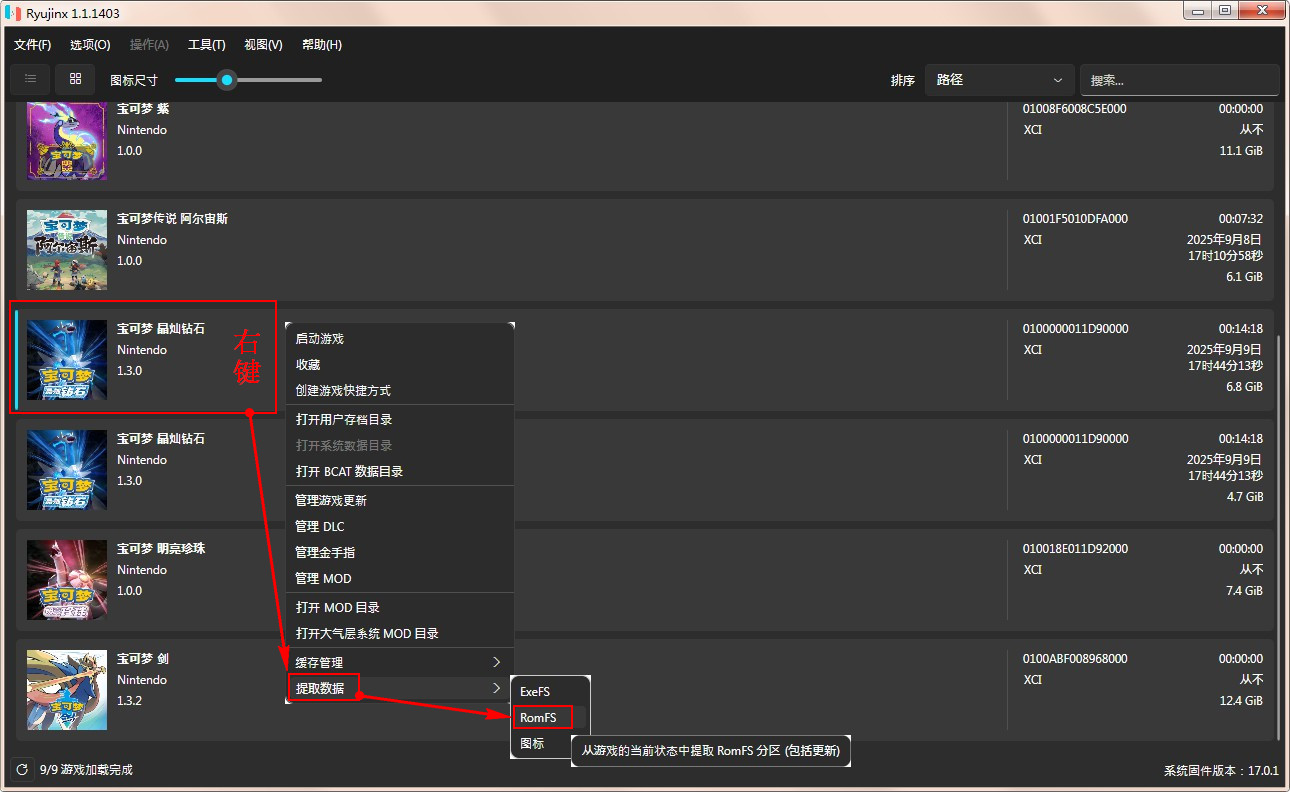Open 打开用户存档目录 from context menu
Image resolution: width=1290 pixels, height=792 pixels.
[400, 420]
